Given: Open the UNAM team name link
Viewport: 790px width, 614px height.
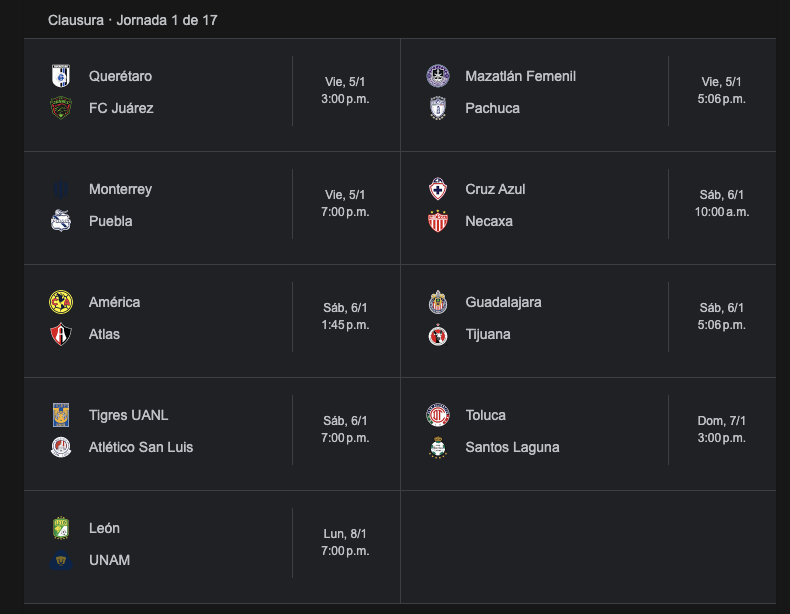Looking at the screenshot, I should (x=109, y=560).
